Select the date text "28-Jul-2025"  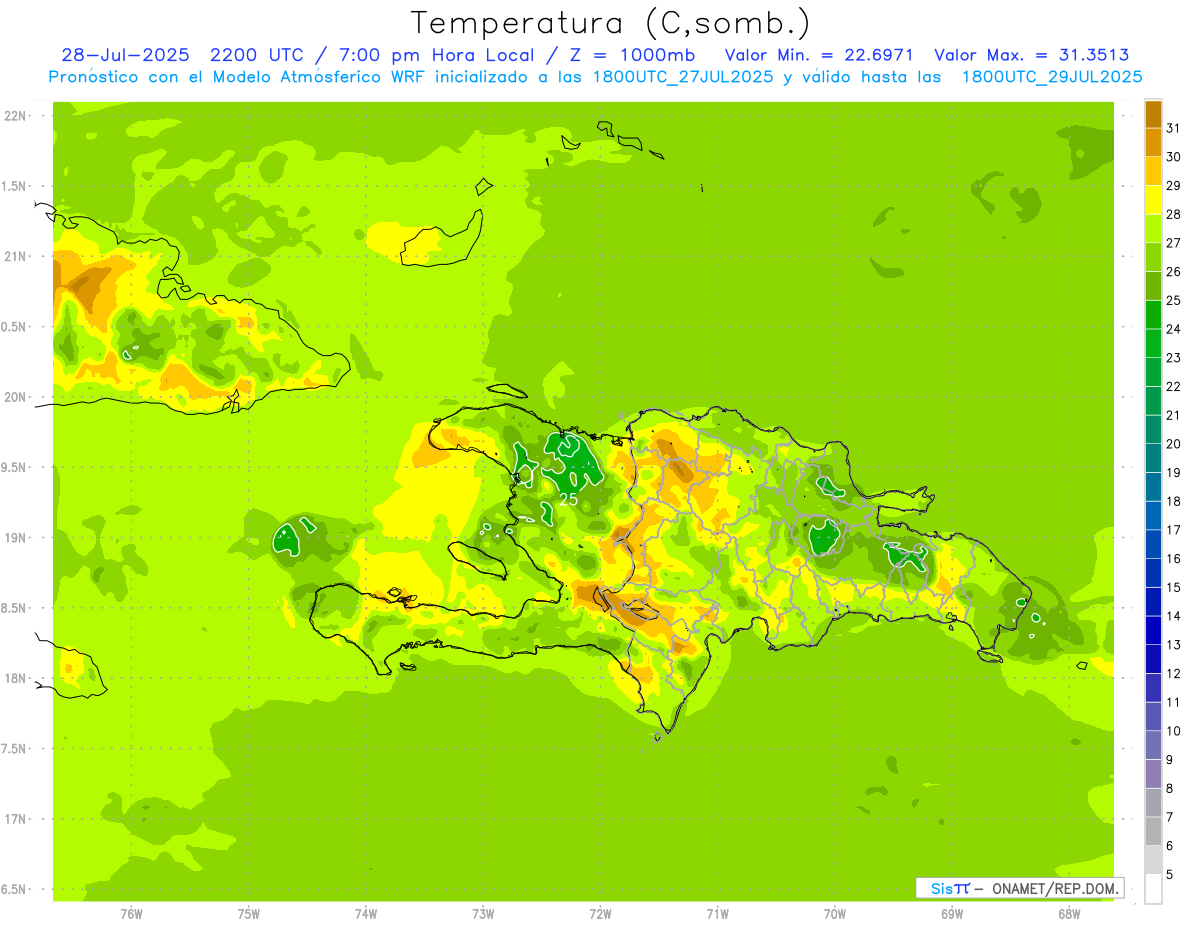pyautogui.click(x=125, y=55)
